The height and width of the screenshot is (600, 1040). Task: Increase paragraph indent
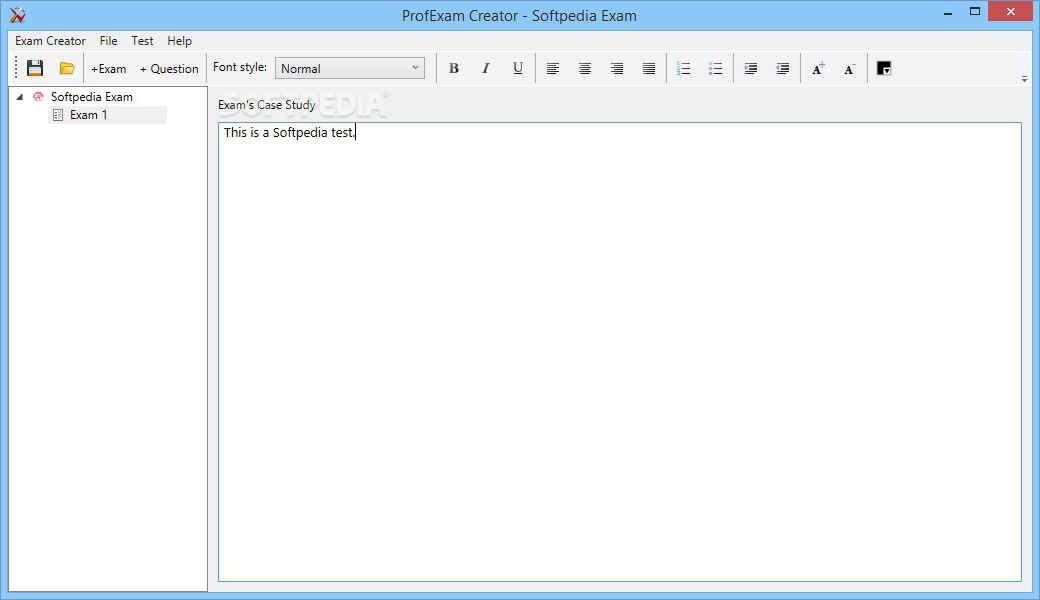(x=750, y=68)
